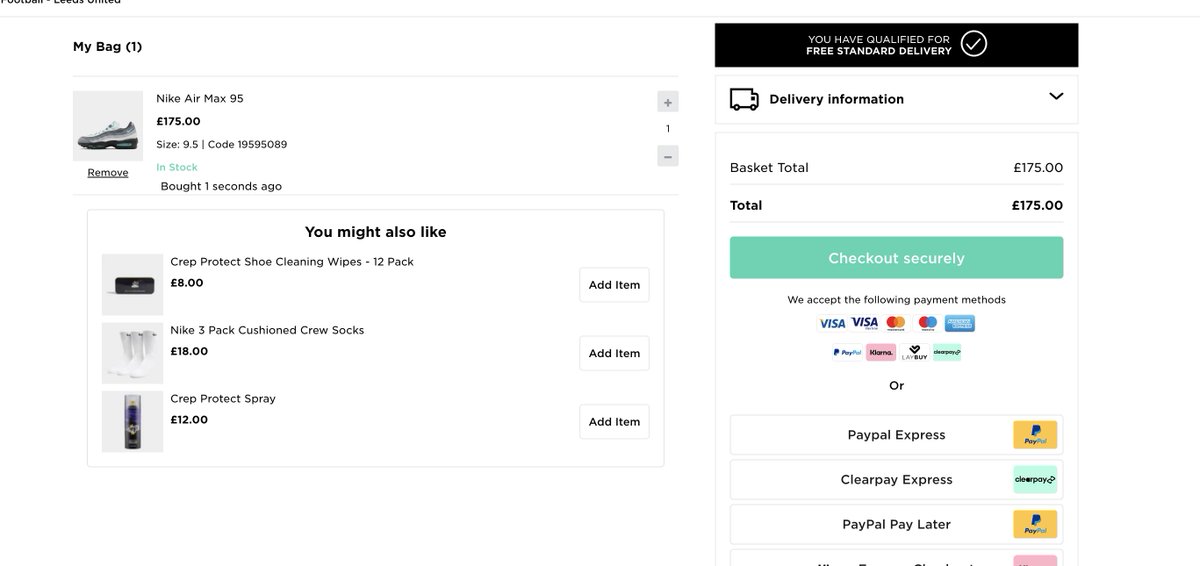
Task: Click the American Express payment icon
Action: click(960, 323)
